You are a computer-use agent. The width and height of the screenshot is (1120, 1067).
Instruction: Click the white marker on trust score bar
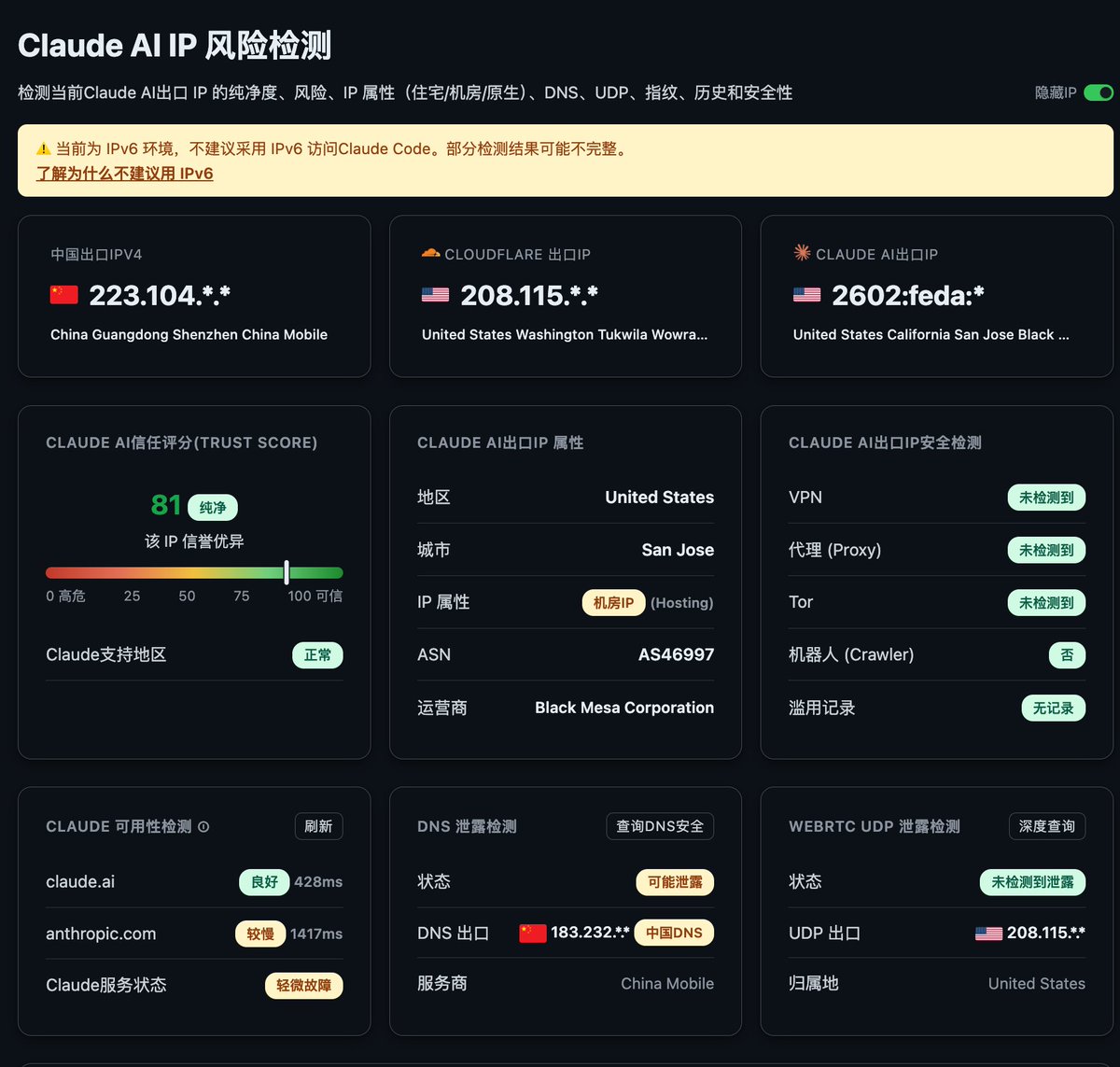click(287, 573)
